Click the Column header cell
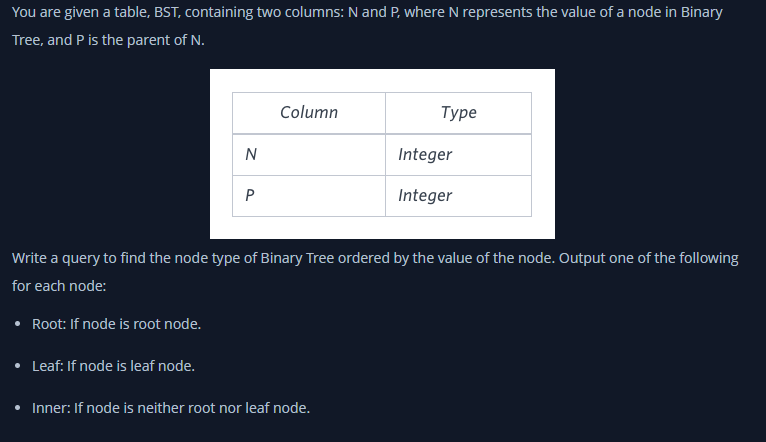Image resolution: width=766 pixels, height=442 pixels. tap(309, 113)
